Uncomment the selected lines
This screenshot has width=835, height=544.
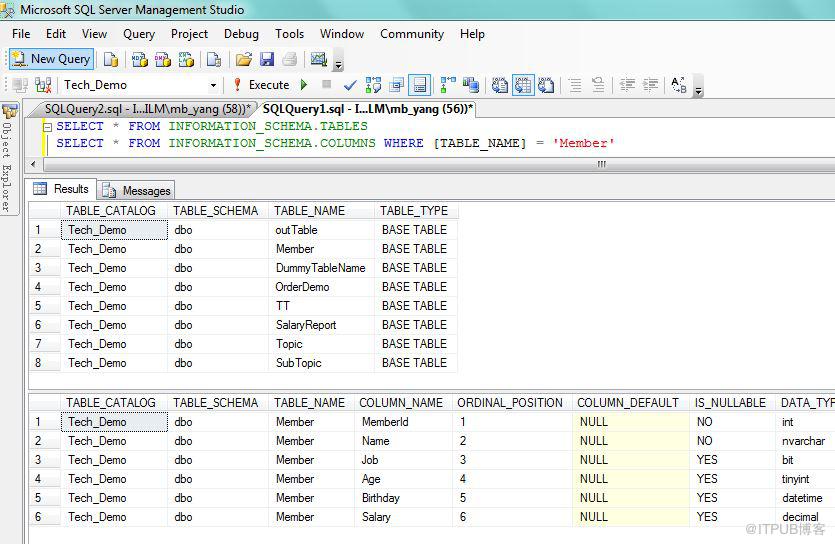598,85
